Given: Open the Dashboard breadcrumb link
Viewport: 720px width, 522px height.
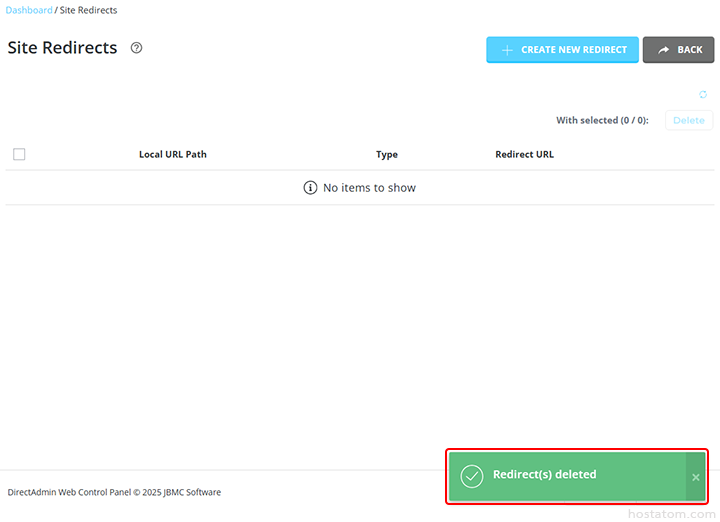Looking at the screenshot, I should pos(29,10).
